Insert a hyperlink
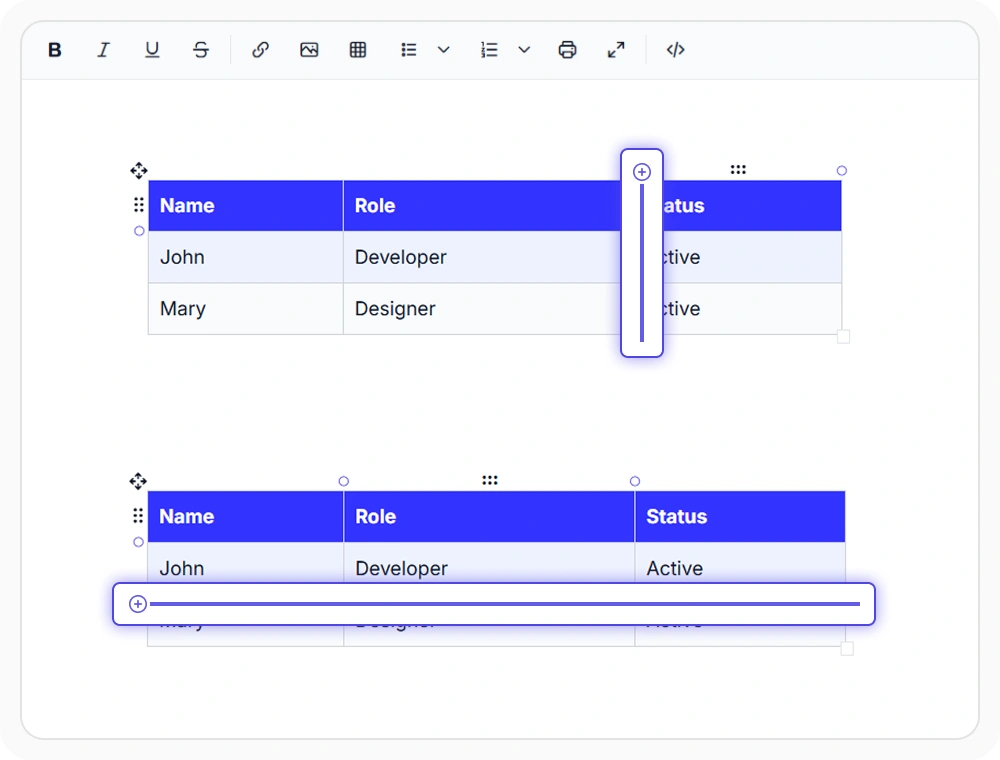1000x760 pixels. [x=260, y=50]
